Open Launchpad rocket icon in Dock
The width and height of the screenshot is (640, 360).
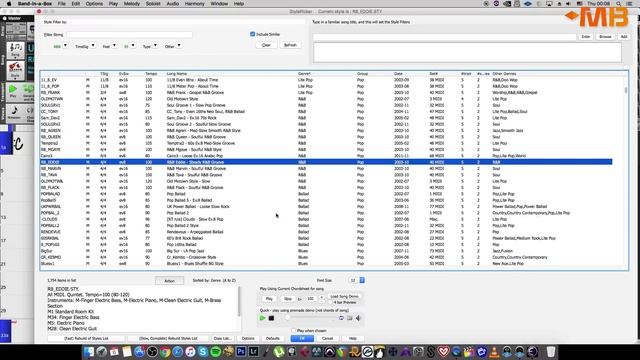point(101,351)
